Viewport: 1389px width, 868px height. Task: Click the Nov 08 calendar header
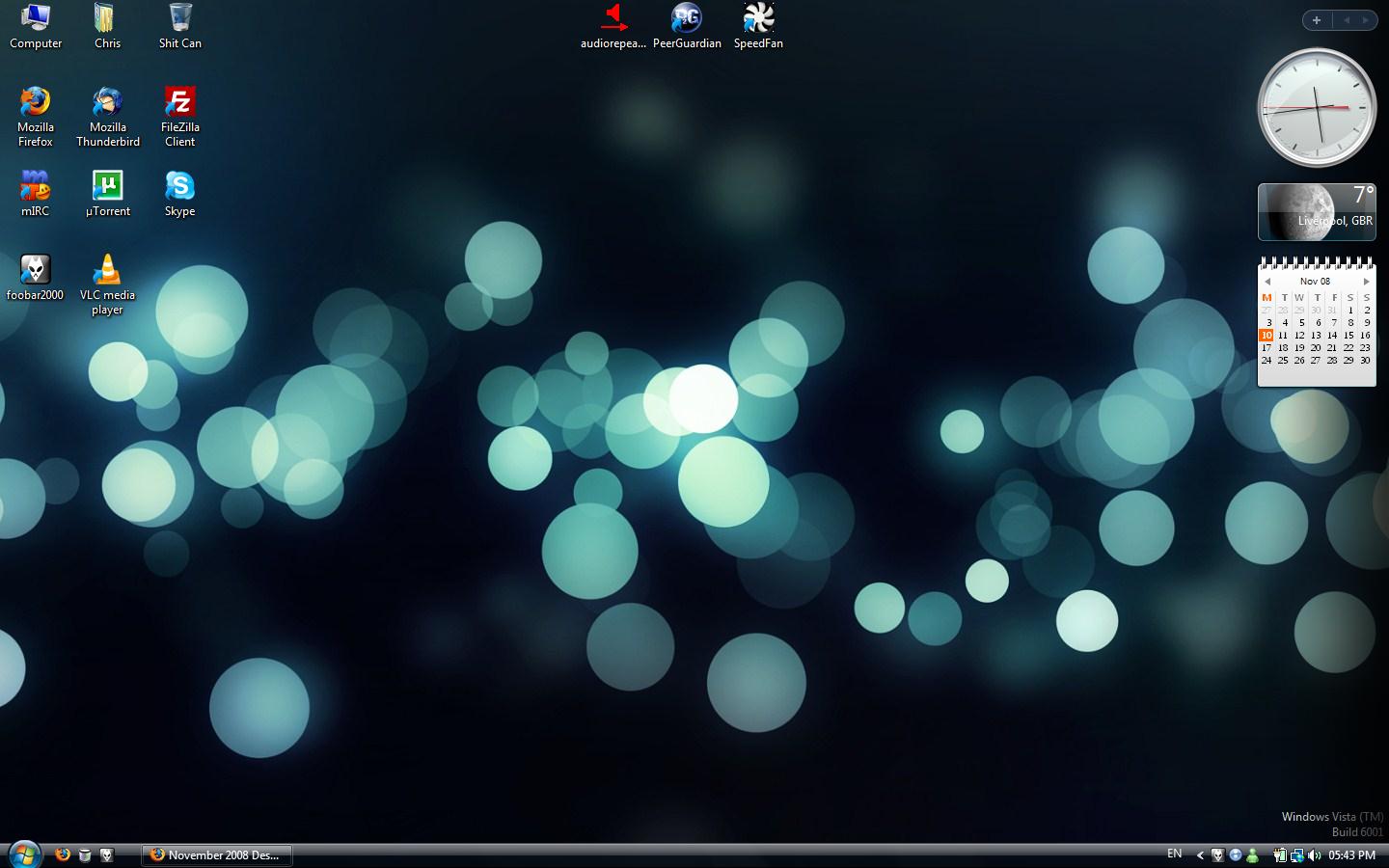coord(1315,282)
